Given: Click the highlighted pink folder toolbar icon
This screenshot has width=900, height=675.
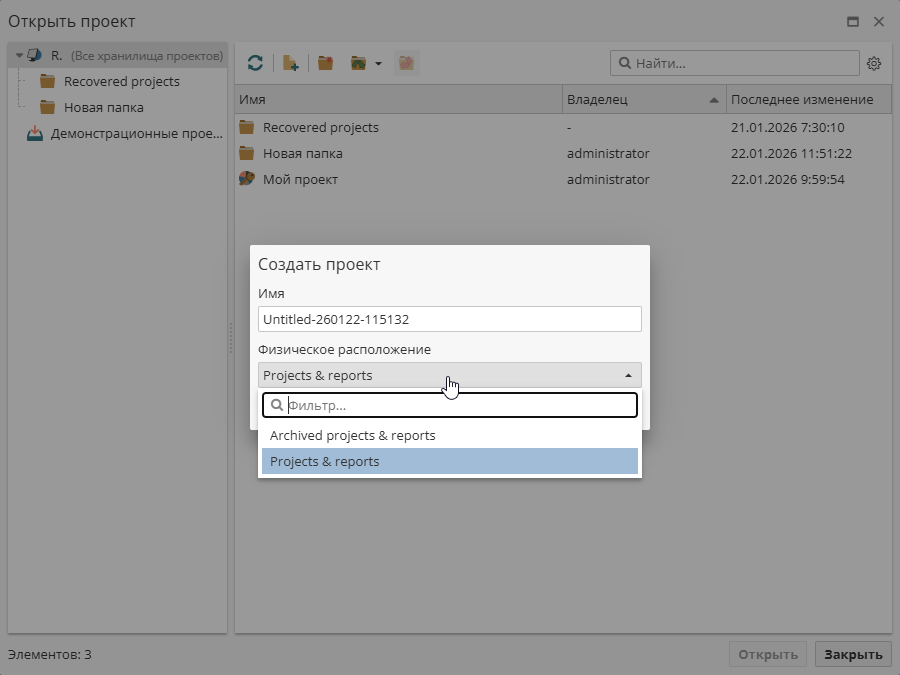Looking at the screenshot, I should pos(406,63).
